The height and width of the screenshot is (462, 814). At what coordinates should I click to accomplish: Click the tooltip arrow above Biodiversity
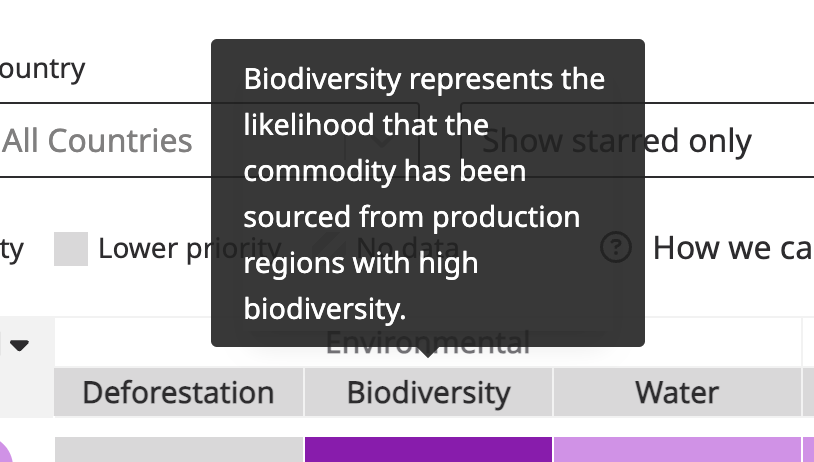click(x=428, y=351)
